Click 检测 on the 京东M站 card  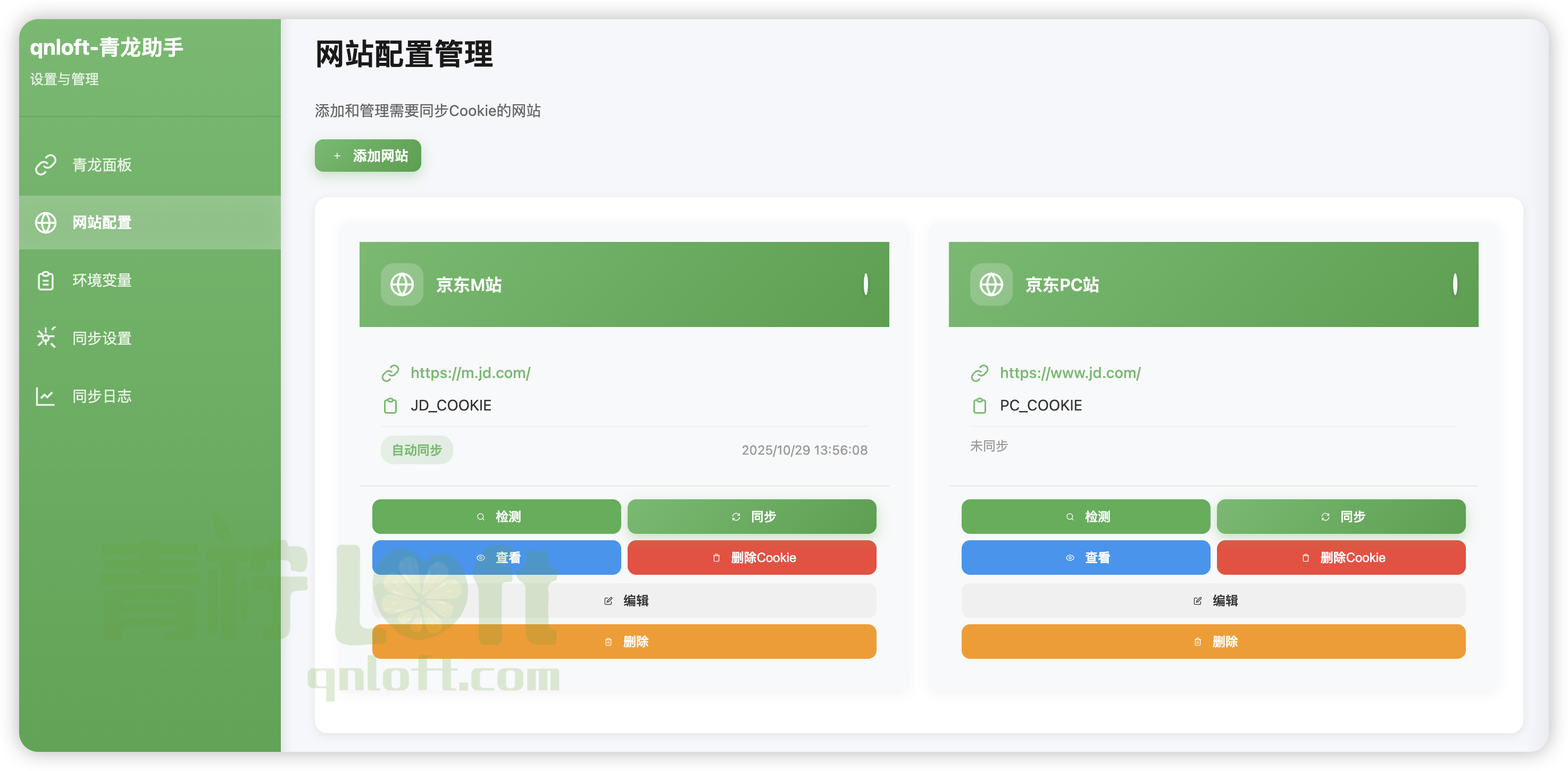click(496, 516)
